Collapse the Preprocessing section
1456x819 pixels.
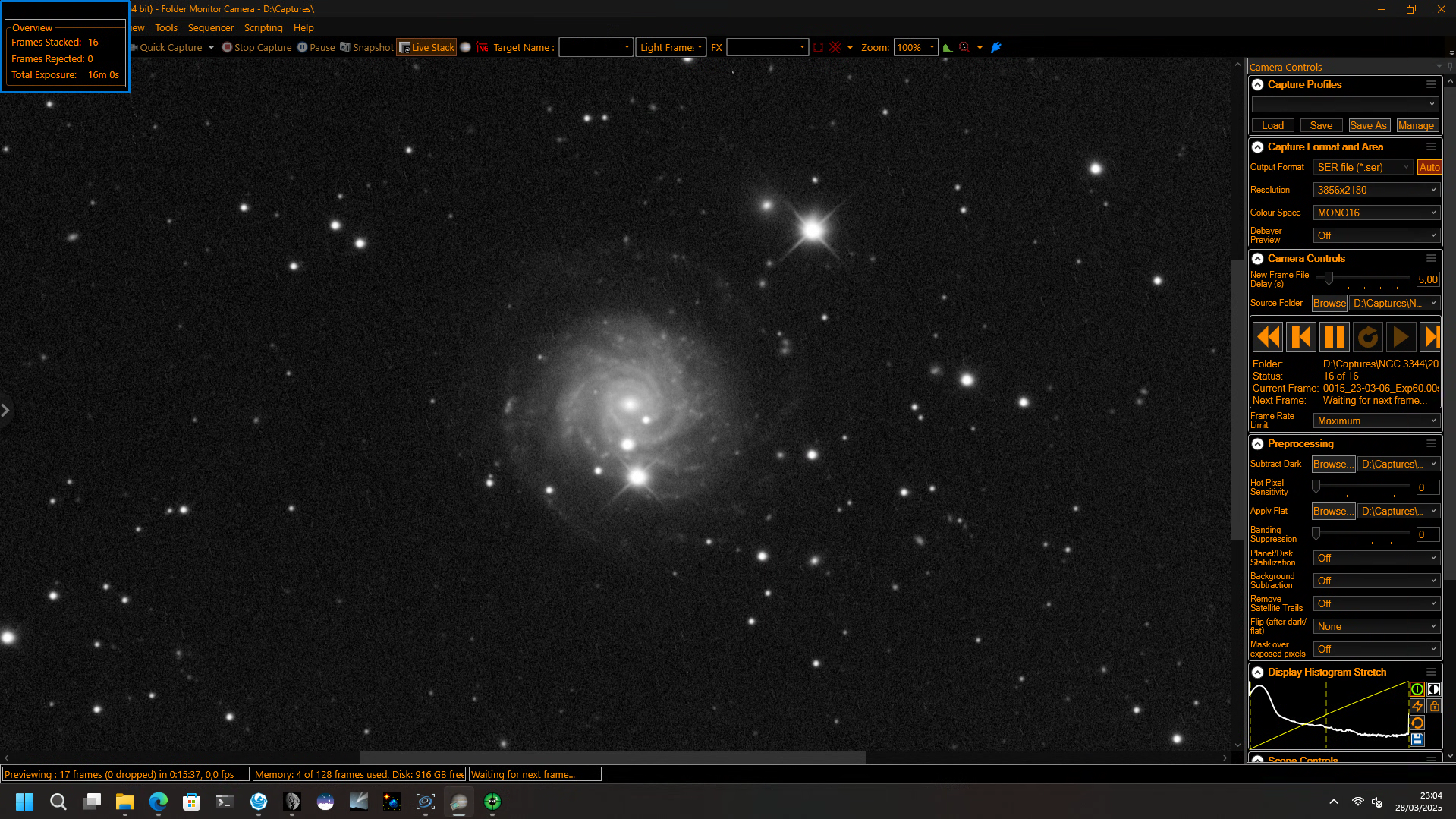(1257, 444)
